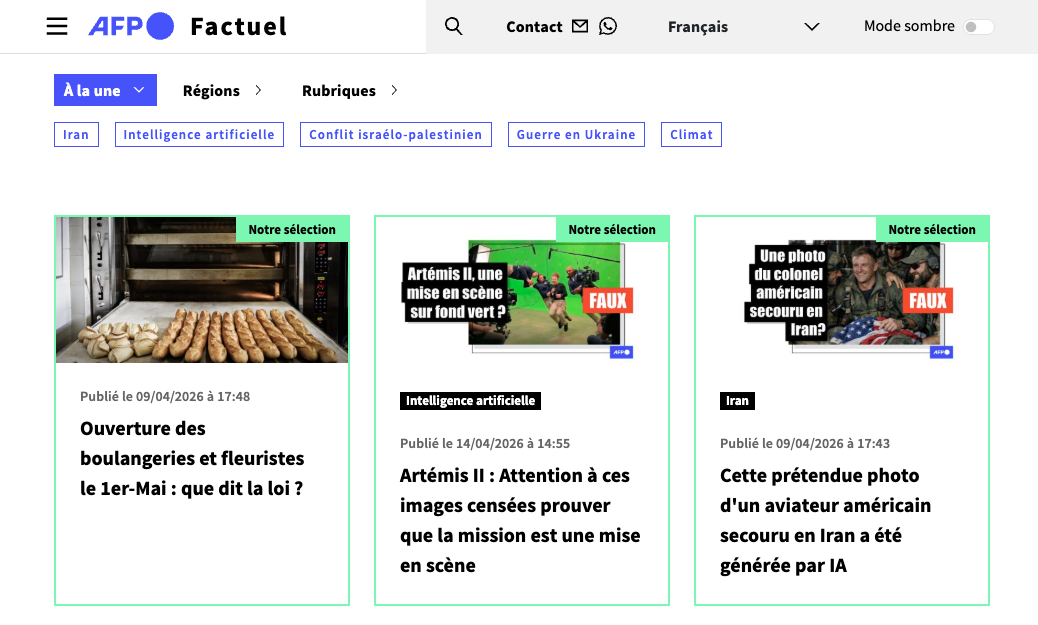Select the Iran topic tag in the filter row
The width and height of the screenshot is (1038, 625).
76,134
